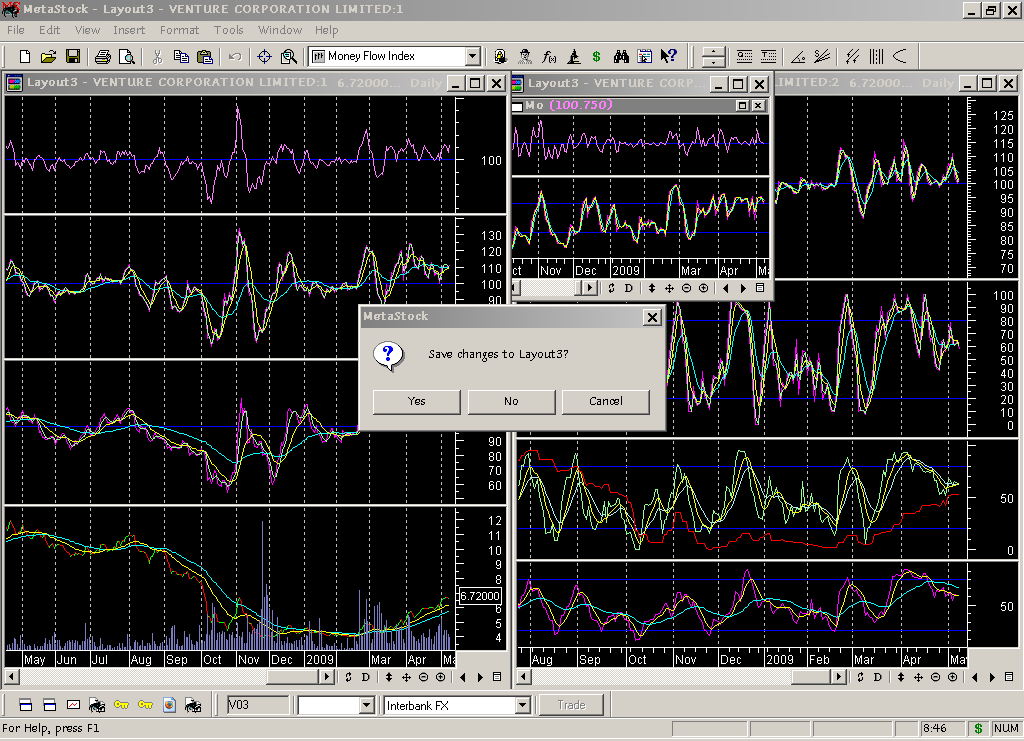Image resolution: width=1024 pixels, height=741 pixels.
Task: Click the Cut scissors icon
Action: 157,57
